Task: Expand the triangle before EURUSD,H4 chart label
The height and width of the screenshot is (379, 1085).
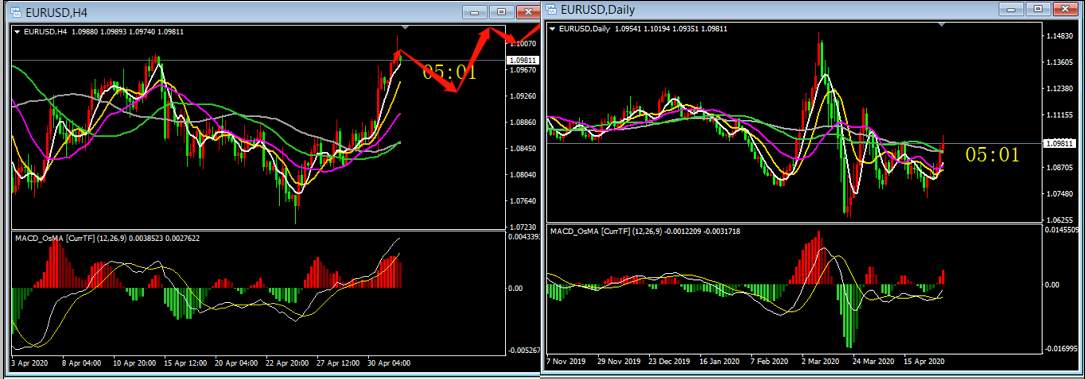Action: pyautogui.click(x=17, y=31)
